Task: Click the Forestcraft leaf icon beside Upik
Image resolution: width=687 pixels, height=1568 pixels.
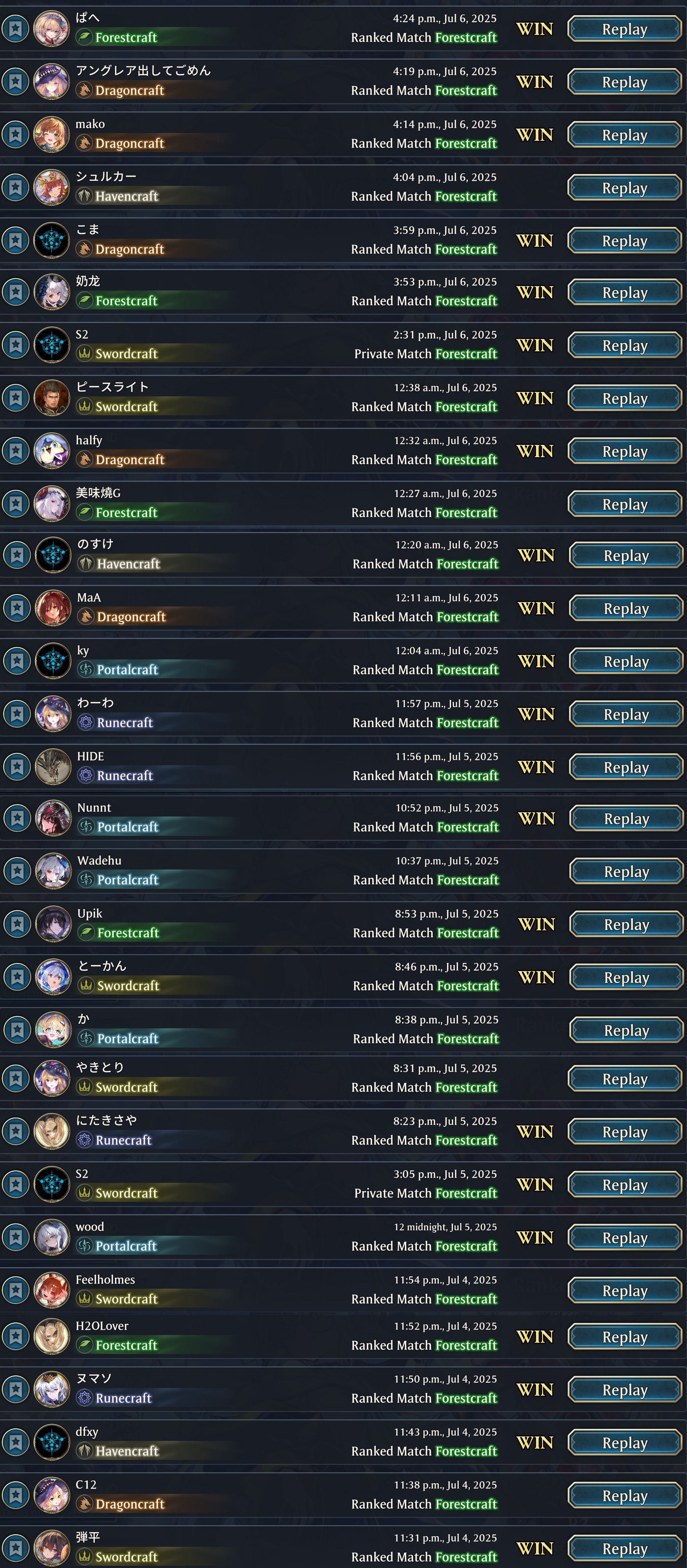Action: 86,932
